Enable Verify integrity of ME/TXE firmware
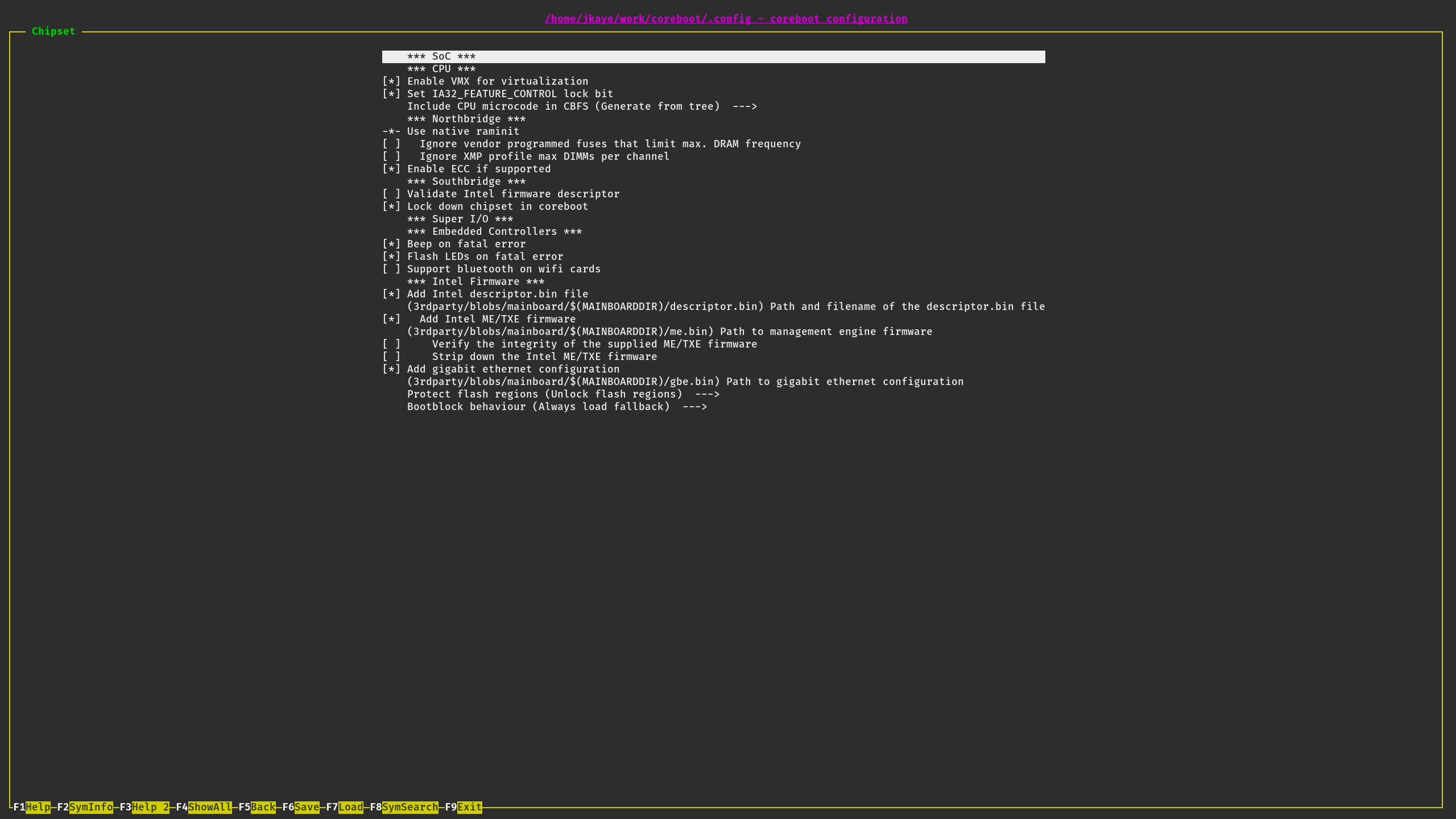The height and width of the screenshot is (819, 1456). 391,344
